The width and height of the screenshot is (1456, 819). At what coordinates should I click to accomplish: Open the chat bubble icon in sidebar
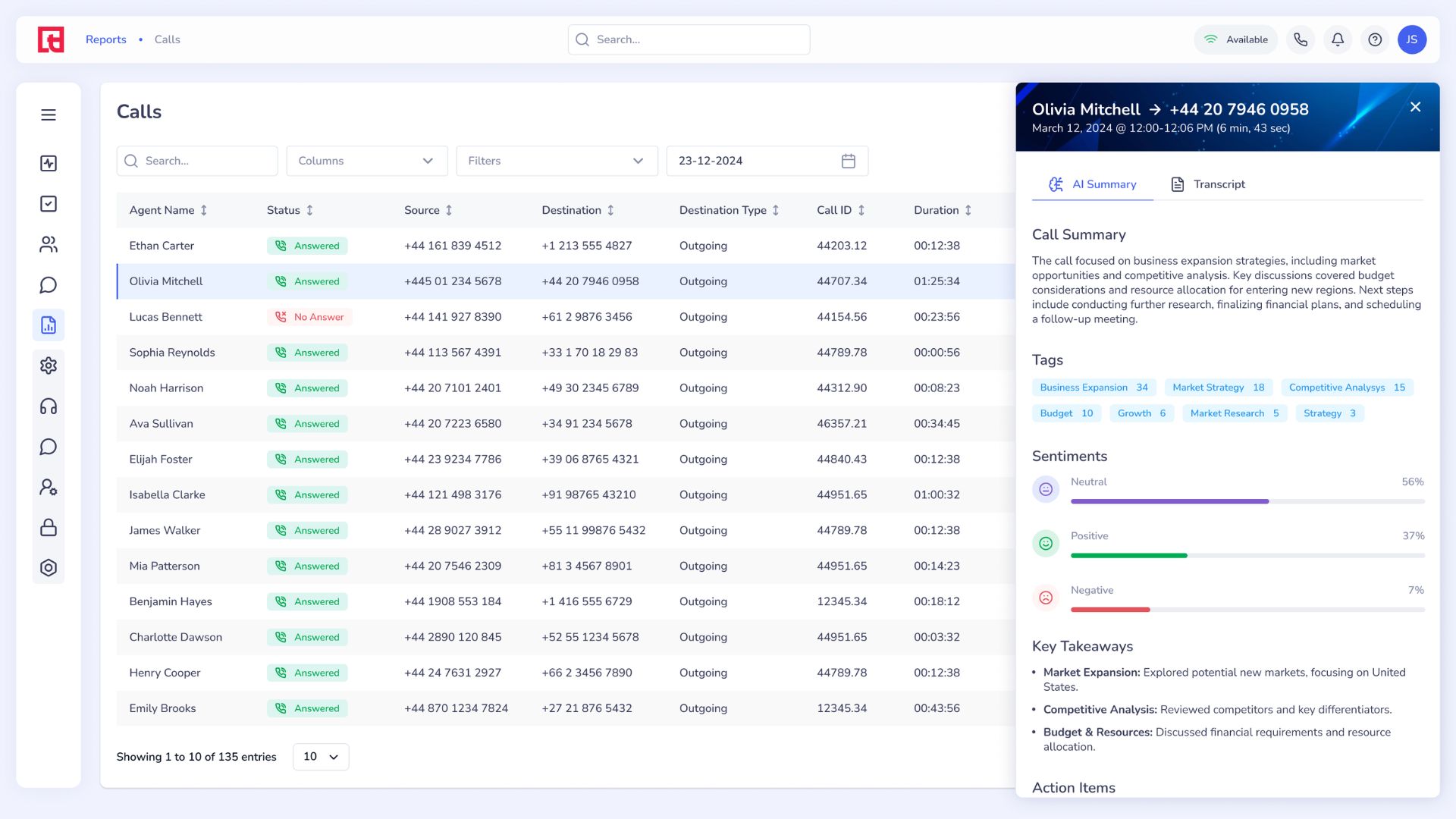49,284
